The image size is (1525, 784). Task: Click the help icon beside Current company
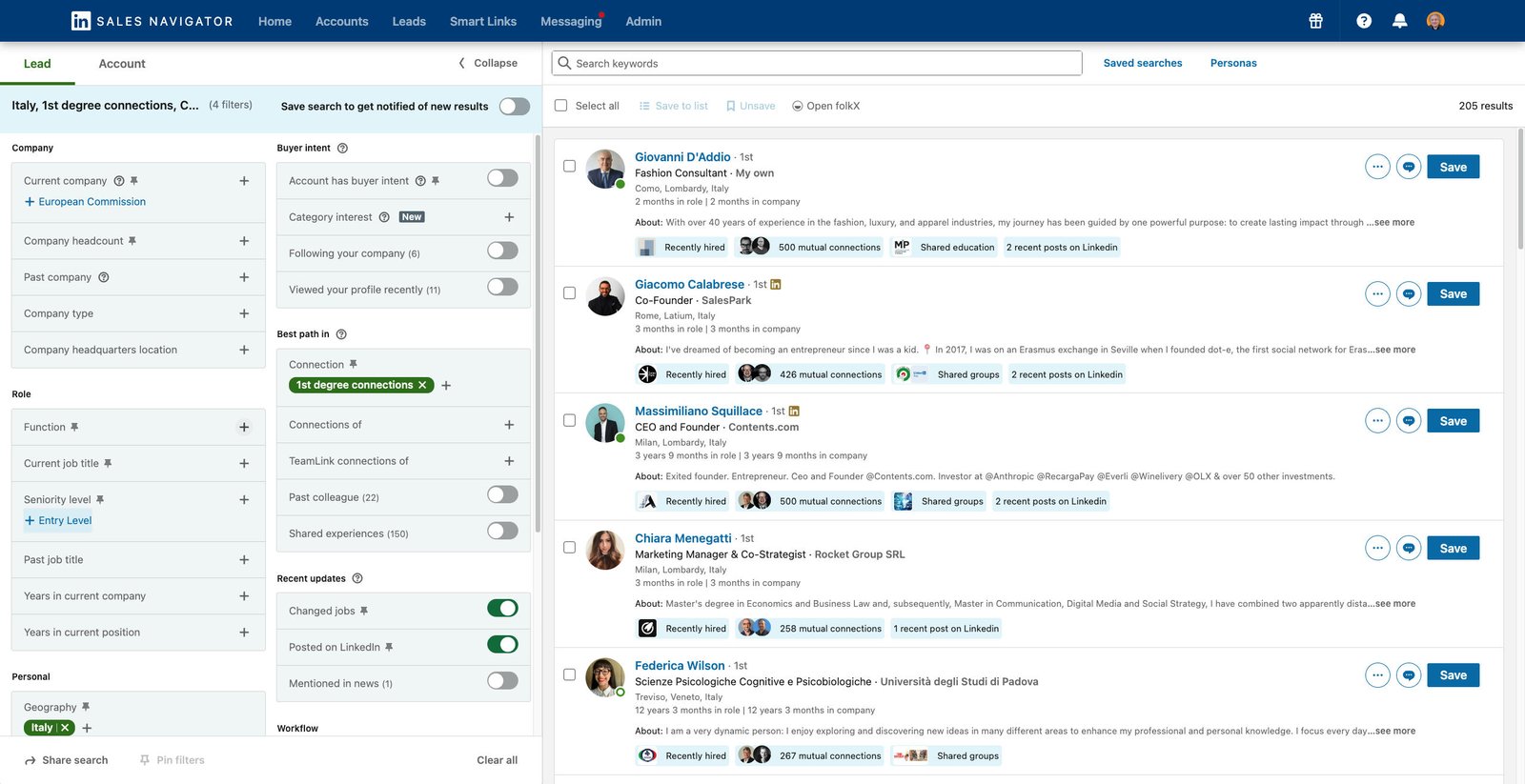tap(119, 181)
